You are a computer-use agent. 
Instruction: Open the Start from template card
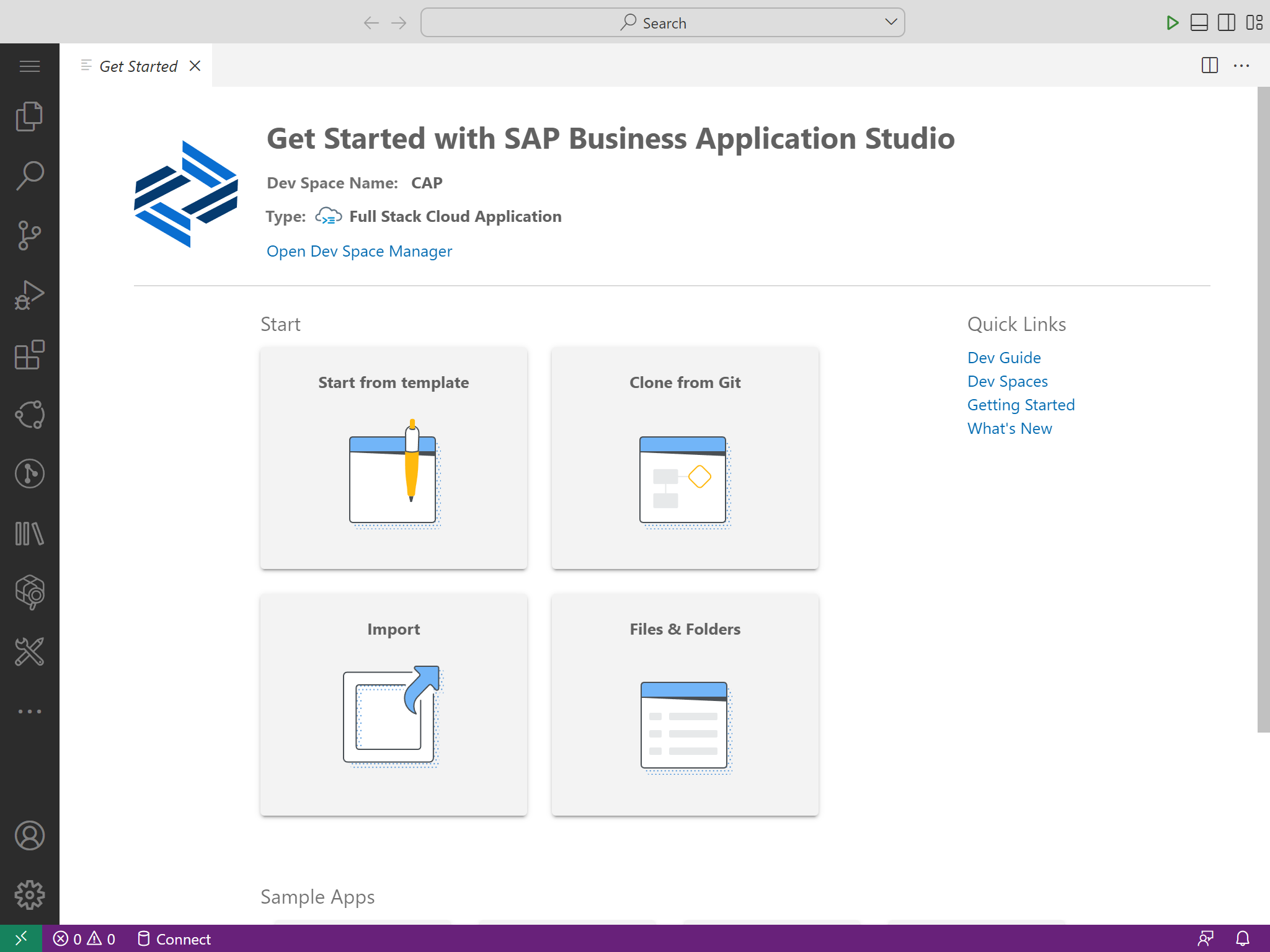(394, 457)
